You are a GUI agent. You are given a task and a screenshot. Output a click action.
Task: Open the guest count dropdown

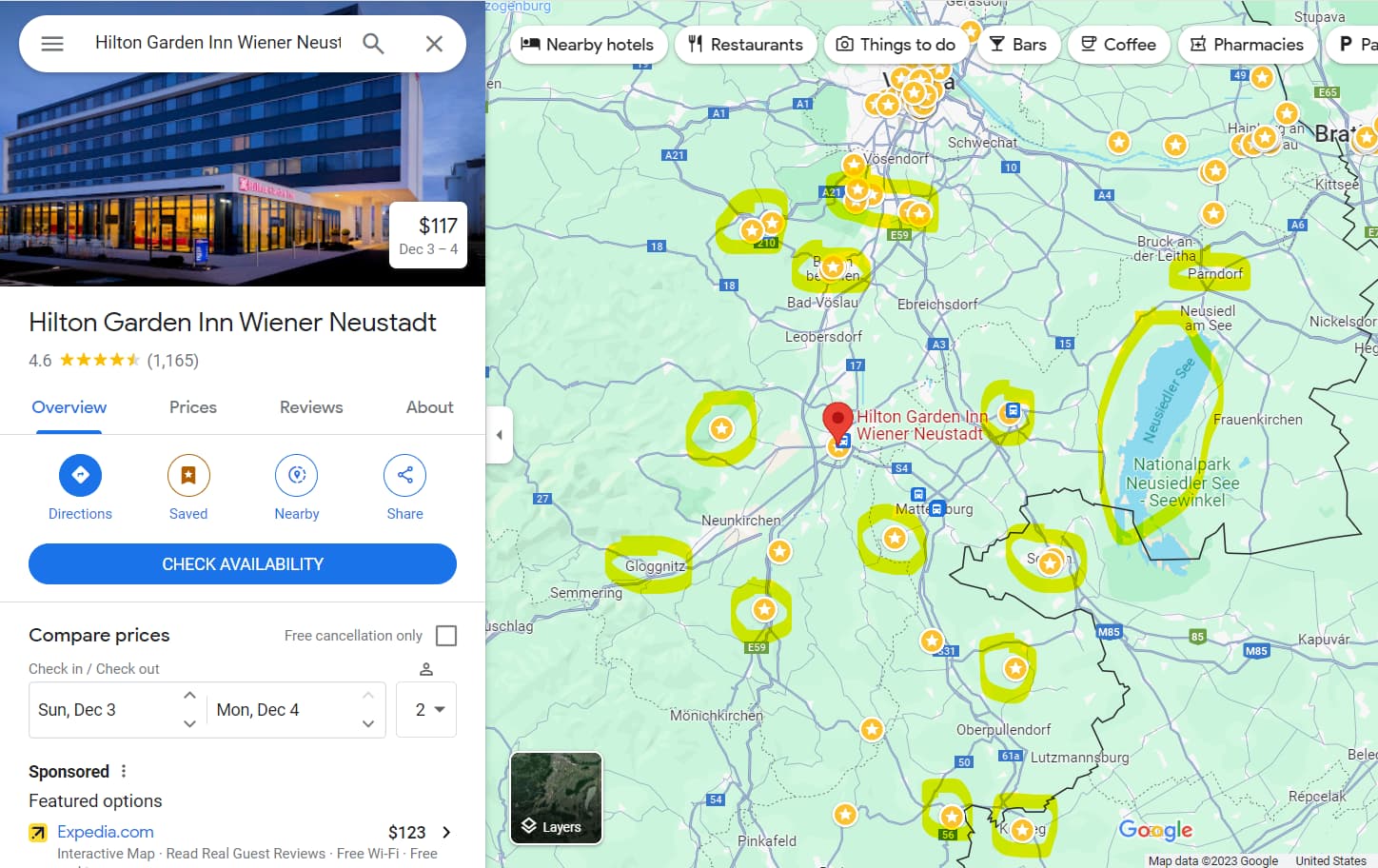click(426, 710)
